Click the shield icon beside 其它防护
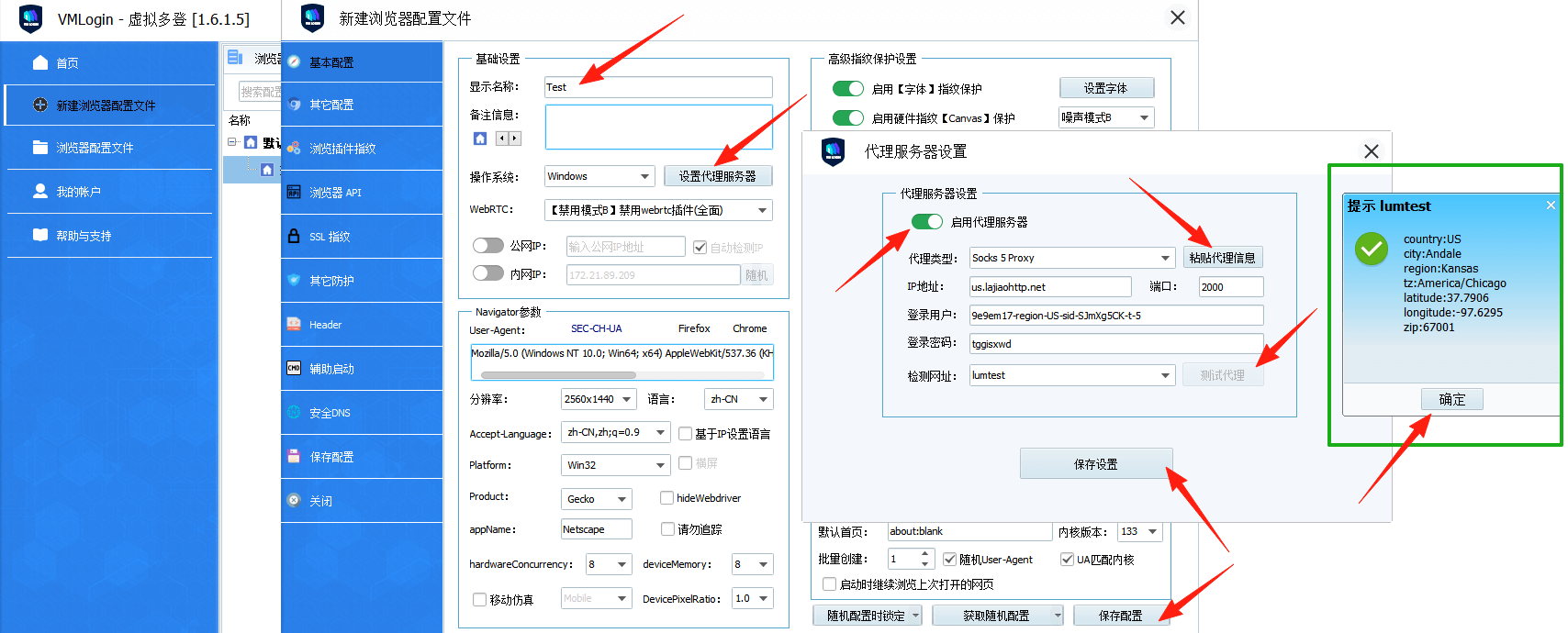Viewport: 1568px width, 633px height. tap(294, 280)
